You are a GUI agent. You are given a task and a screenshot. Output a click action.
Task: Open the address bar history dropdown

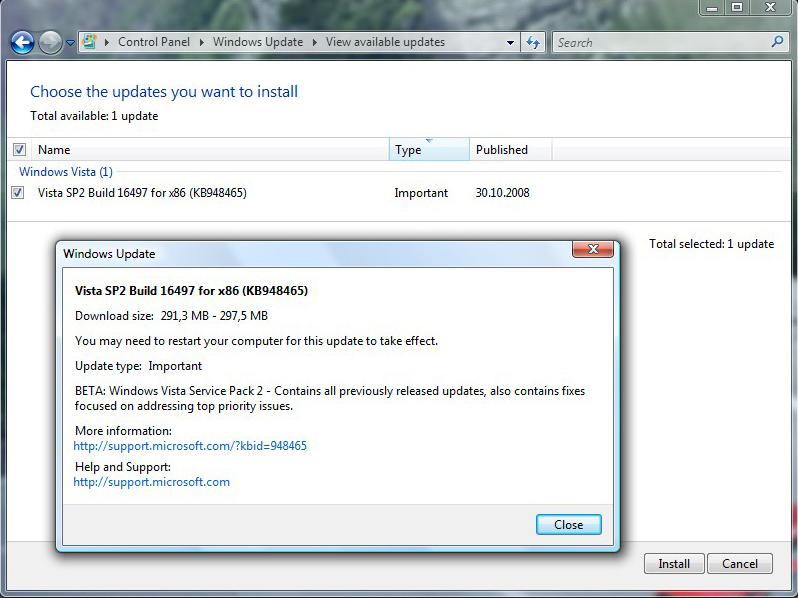[510, 43]
